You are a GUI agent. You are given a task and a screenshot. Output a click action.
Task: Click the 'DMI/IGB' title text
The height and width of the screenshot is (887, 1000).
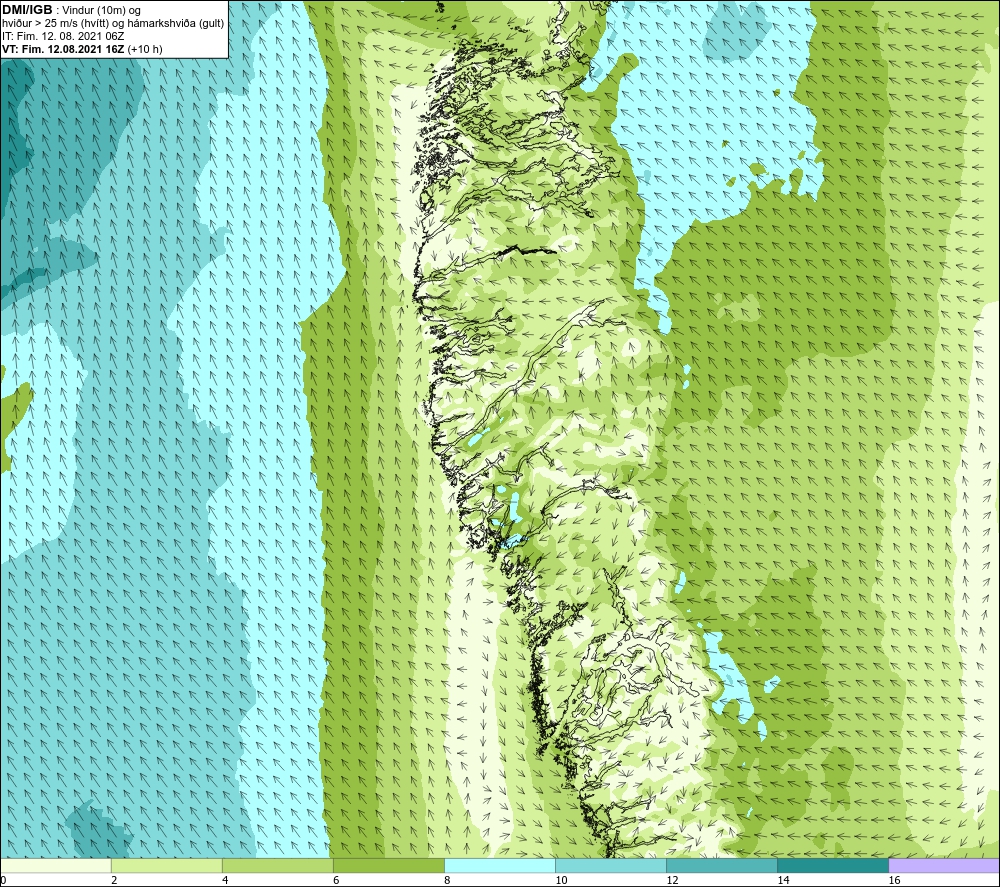27,10
